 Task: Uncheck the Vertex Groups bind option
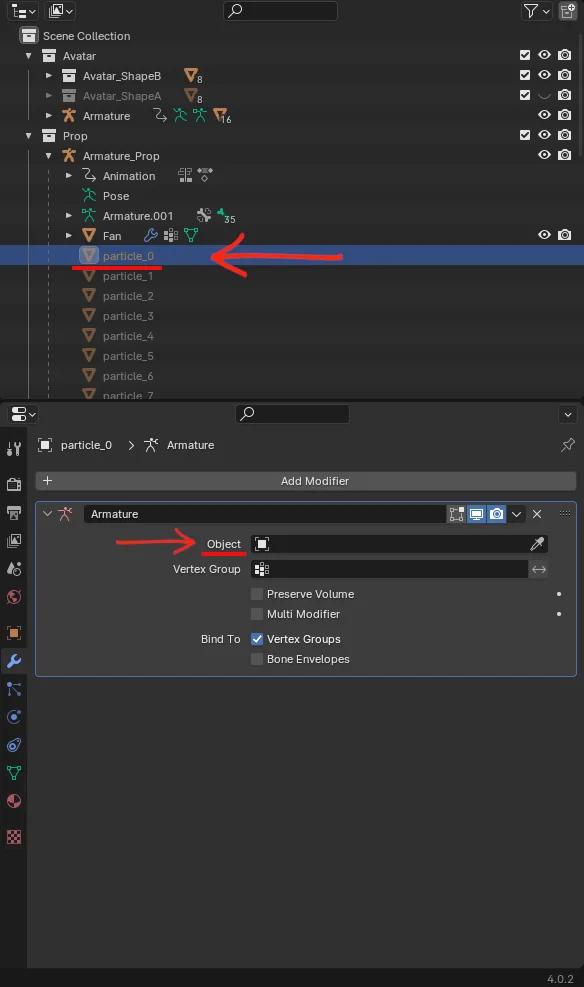(257, 639)
